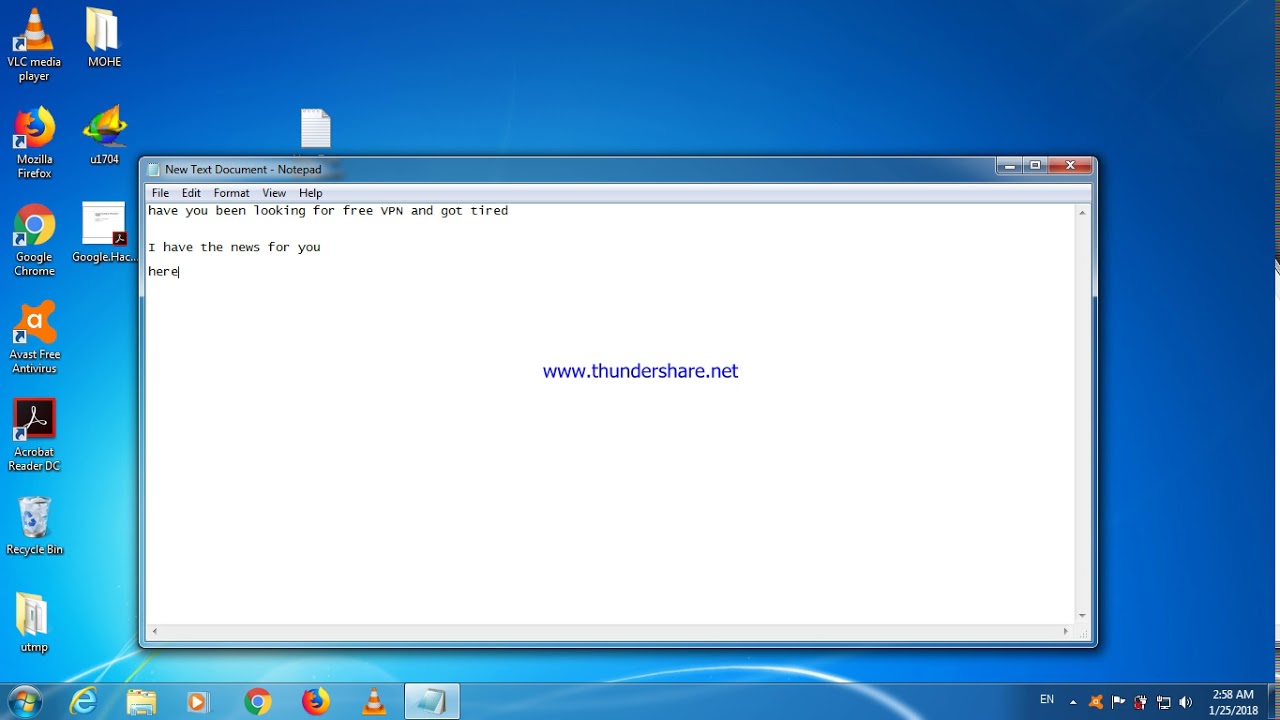Open Windows Explorer from the taskbar

[142, 702]
